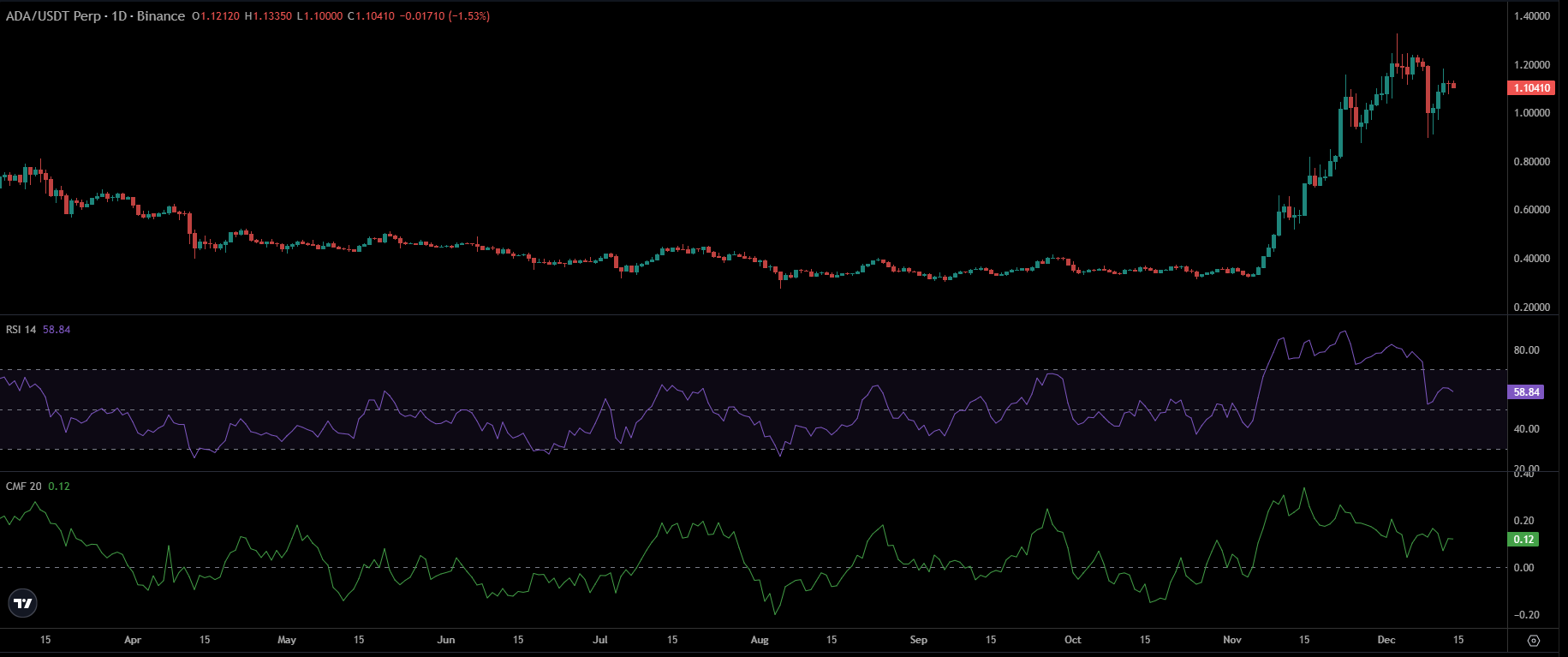Click the O1.12120 open value in header
Viewport: 1568px width, 657px height.
pyautogui.click(x=217, y=16)
